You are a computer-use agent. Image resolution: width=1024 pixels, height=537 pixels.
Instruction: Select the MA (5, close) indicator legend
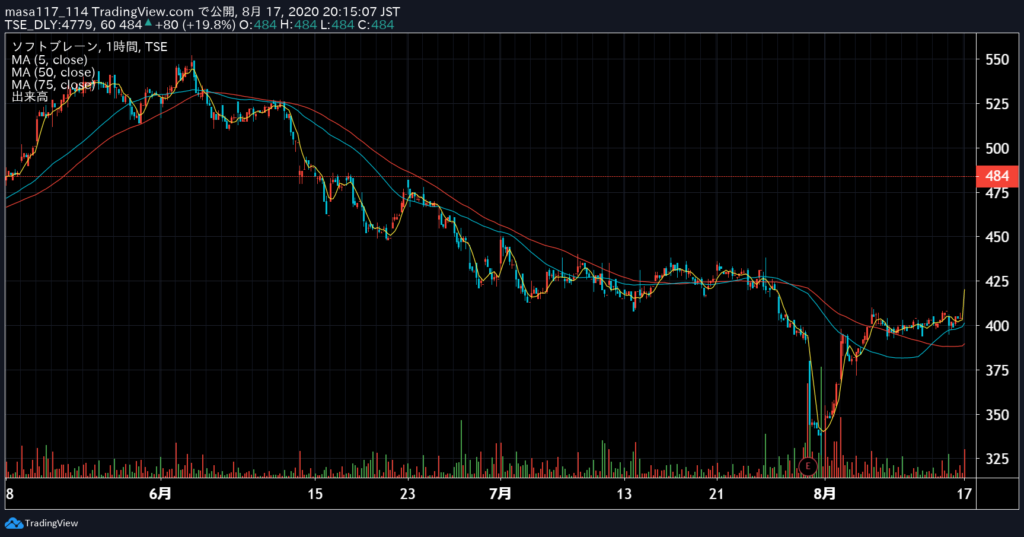(49, 59)
